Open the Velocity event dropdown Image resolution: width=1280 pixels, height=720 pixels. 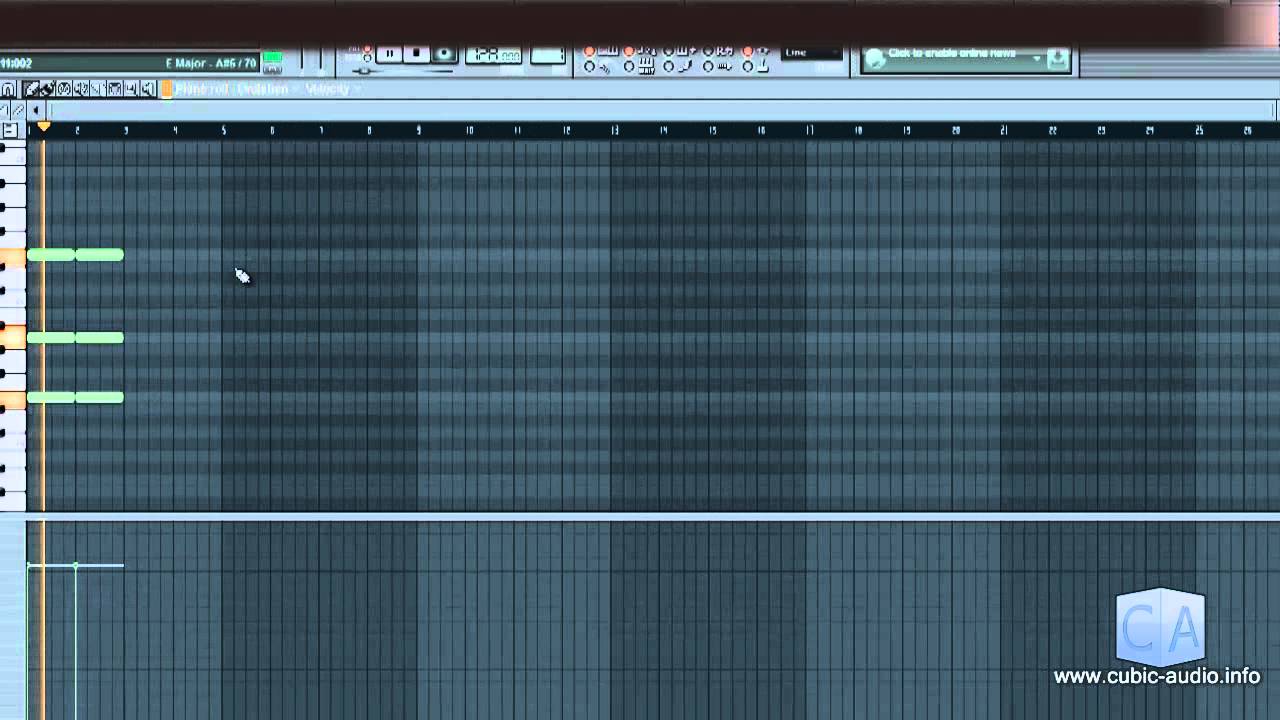coord(333,89)
